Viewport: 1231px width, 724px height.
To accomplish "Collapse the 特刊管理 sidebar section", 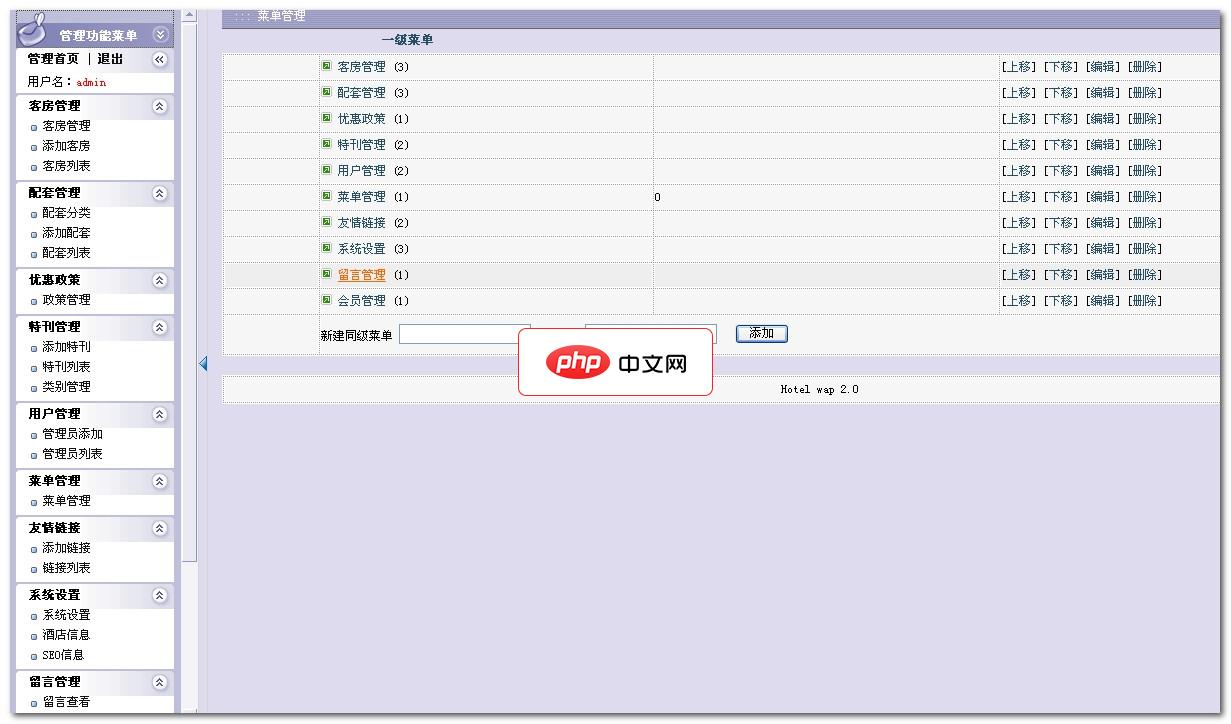I will point(160,327).
